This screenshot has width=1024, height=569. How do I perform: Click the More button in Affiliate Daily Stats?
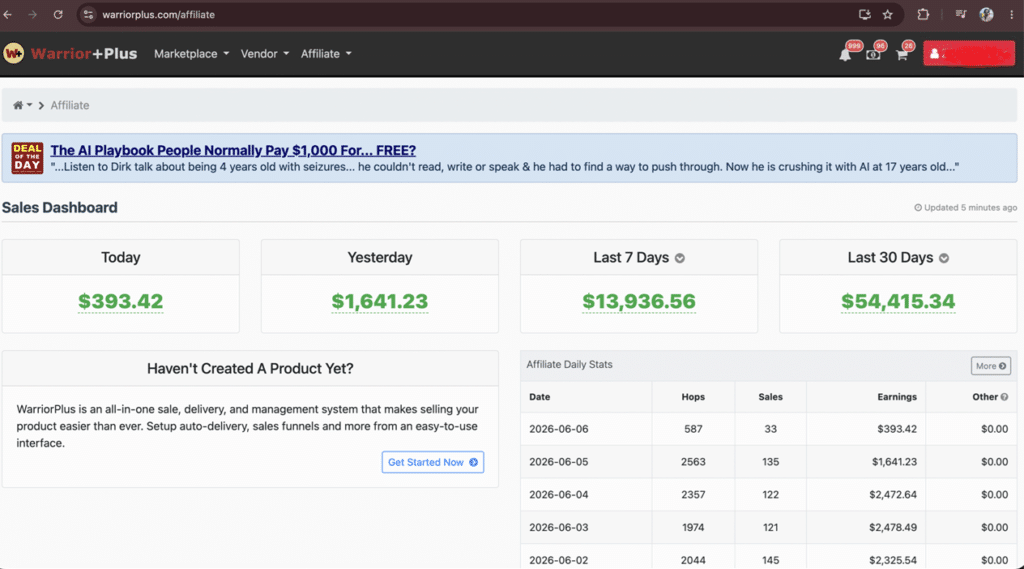tap(991, 366)
